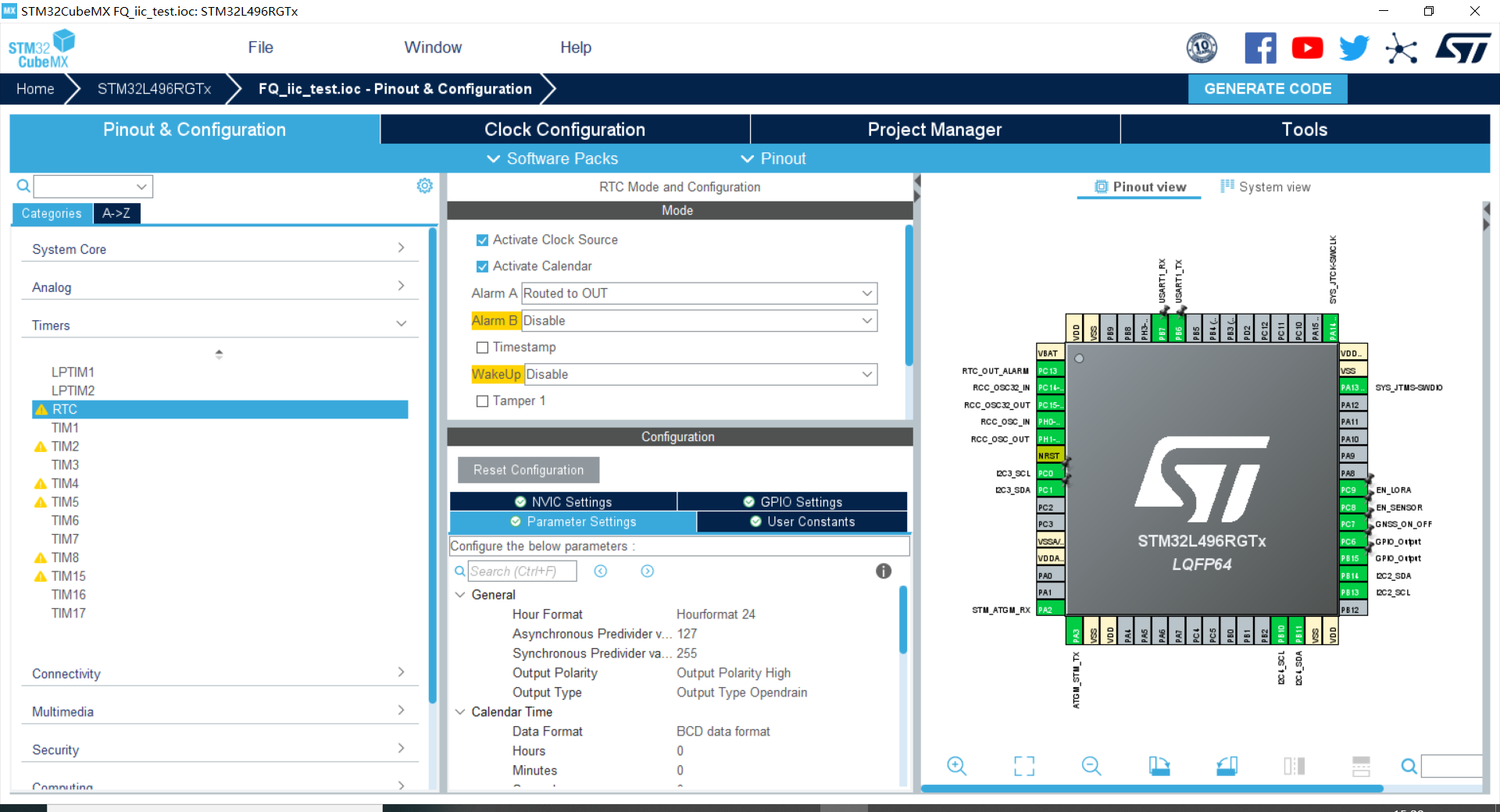Click the PA2 STM_ATGM_RX pin
The image size is (1500, 812).
(1049, 610)
